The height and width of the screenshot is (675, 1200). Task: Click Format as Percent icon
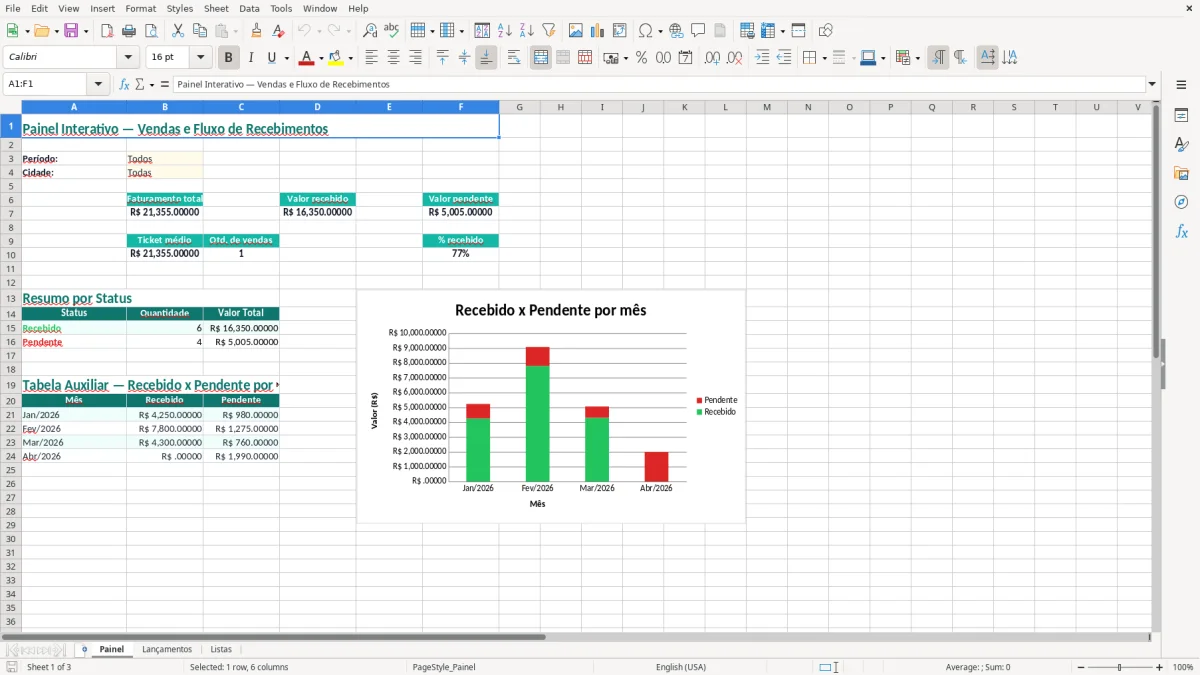641,58
